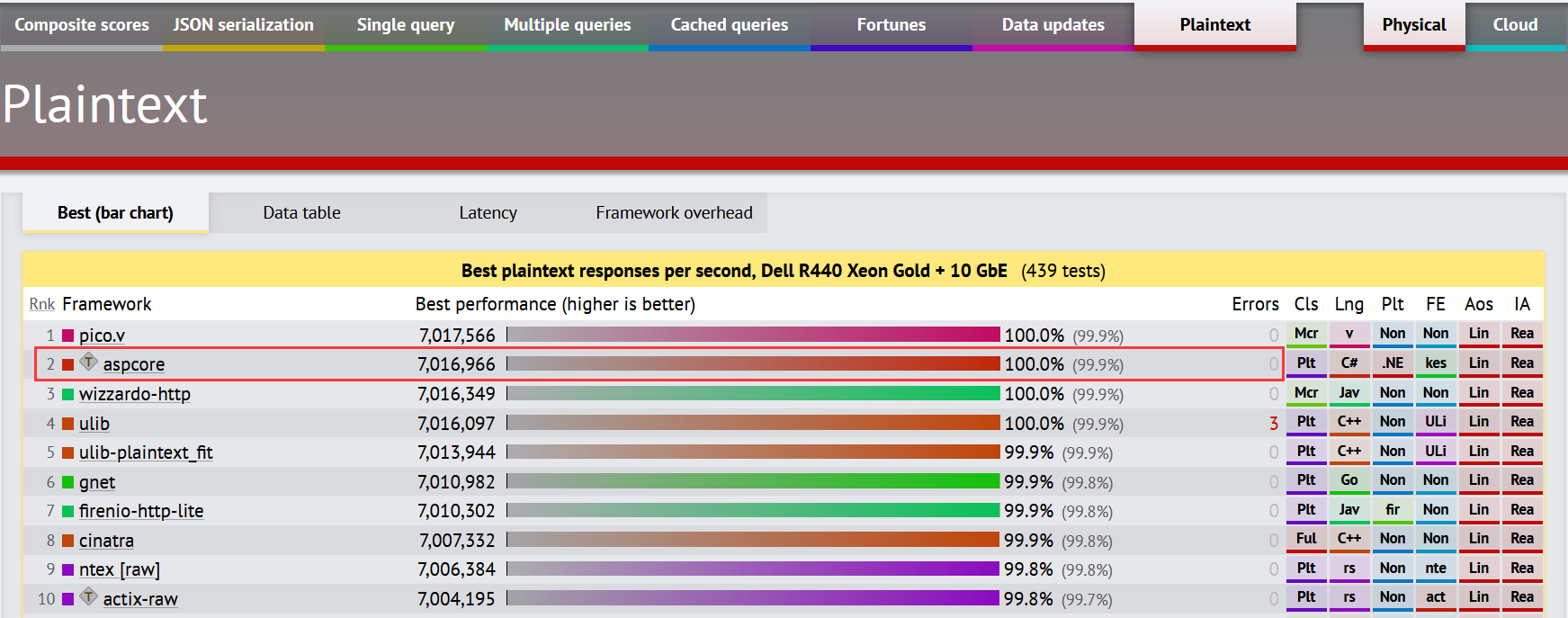
Task: Select the Data updates tab
Action: click(1053, 24)
